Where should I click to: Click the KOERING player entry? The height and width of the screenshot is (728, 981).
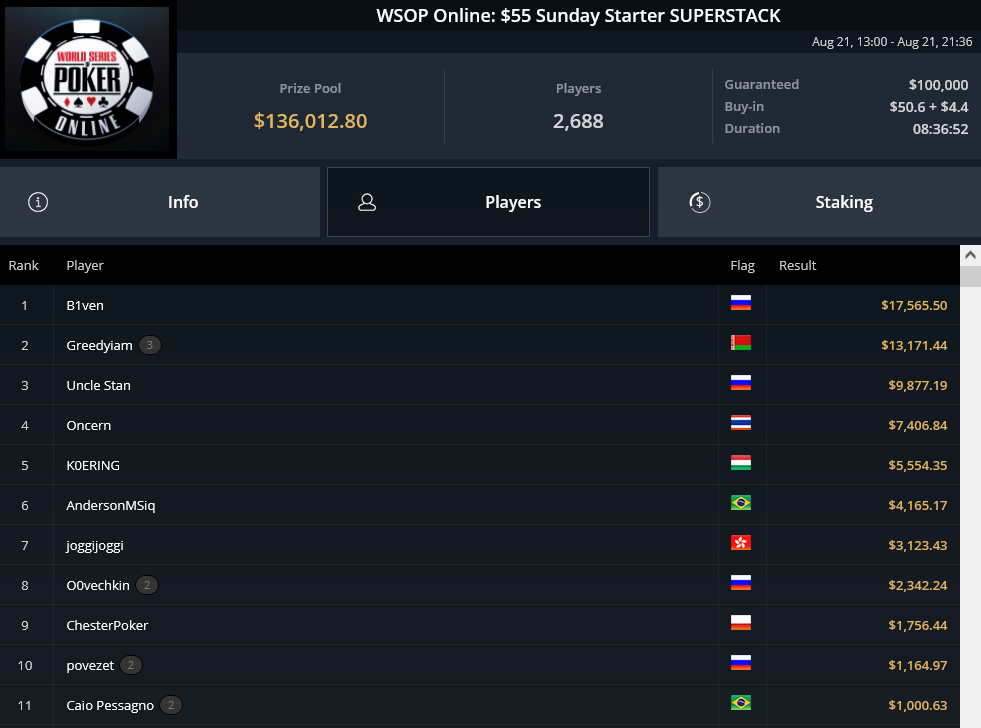coord(93,465)
